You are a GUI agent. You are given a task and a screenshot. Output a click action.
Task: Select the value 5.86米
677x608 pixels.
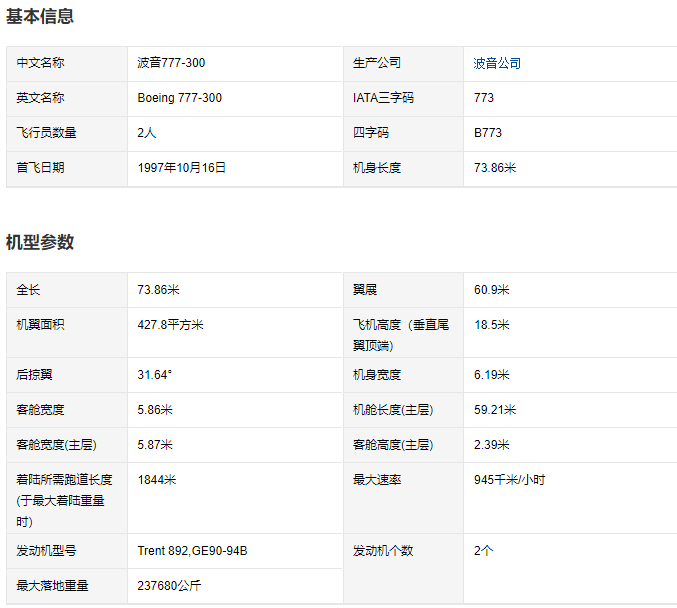(155, 410)
